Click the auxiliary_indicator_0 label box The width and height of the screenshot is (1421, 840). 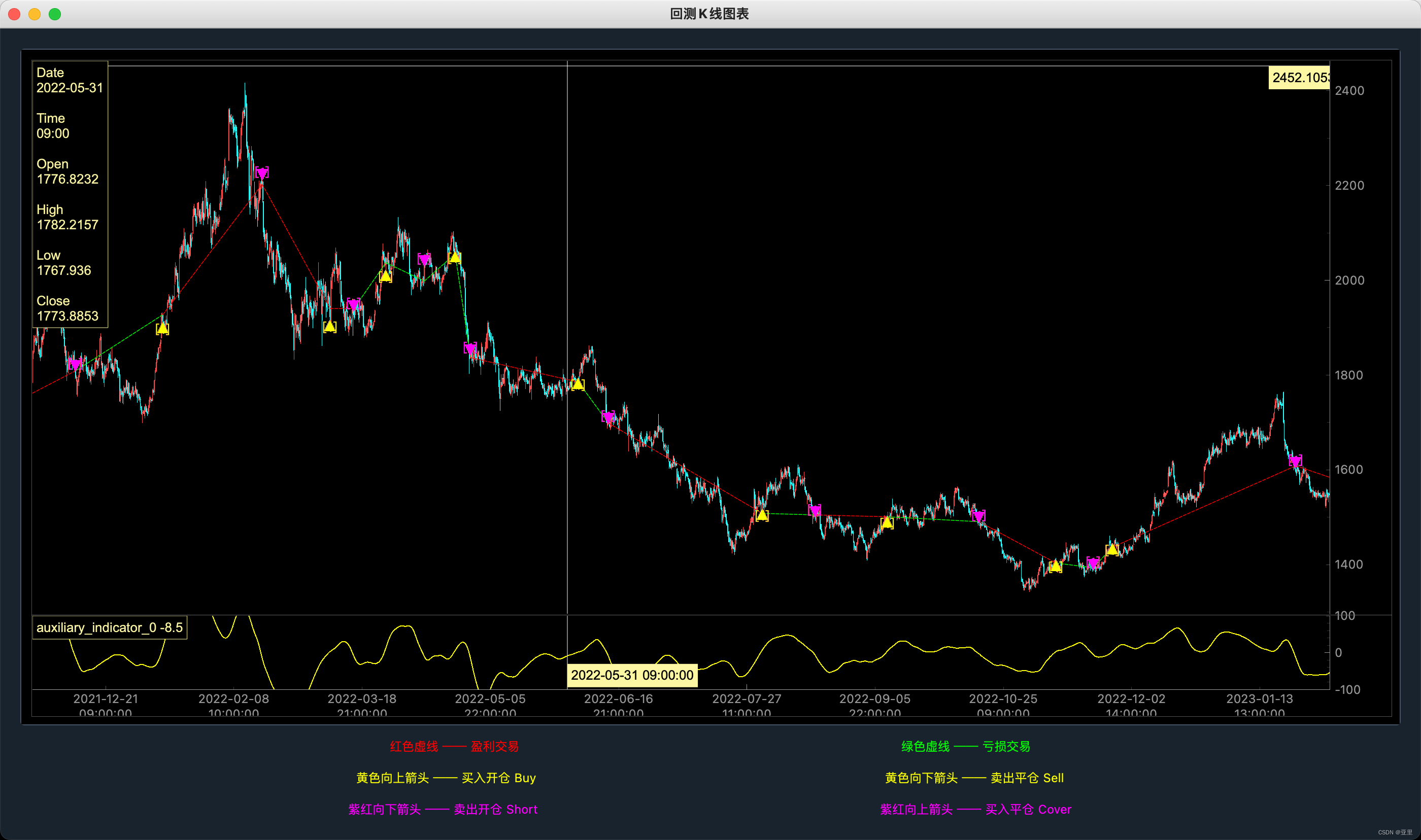[x=110, y=628]
